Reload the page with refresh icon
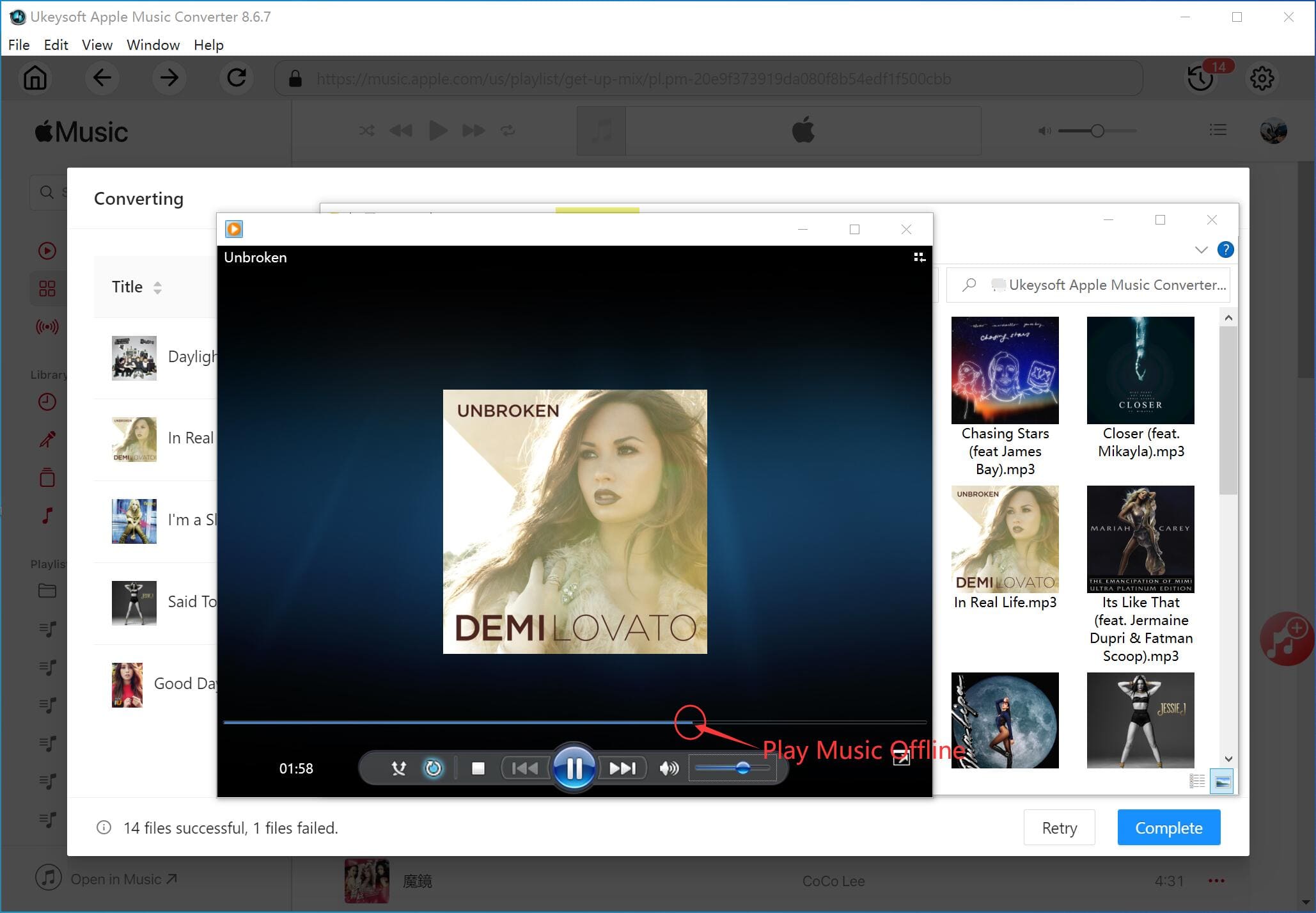The height and width of the screenshot is (913, 1316). click(x=237, y=79)
